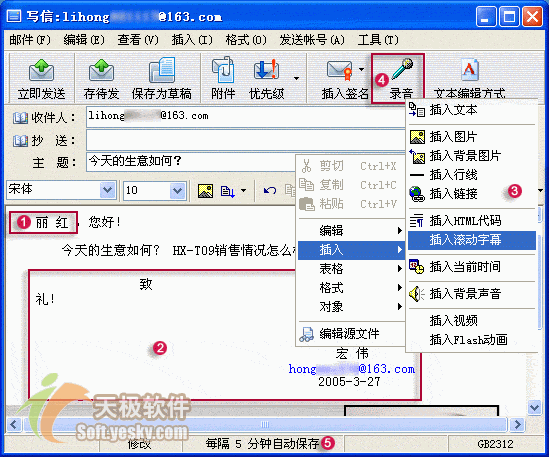Click the 文本编辑方式 text mode icon

point(470,70)
